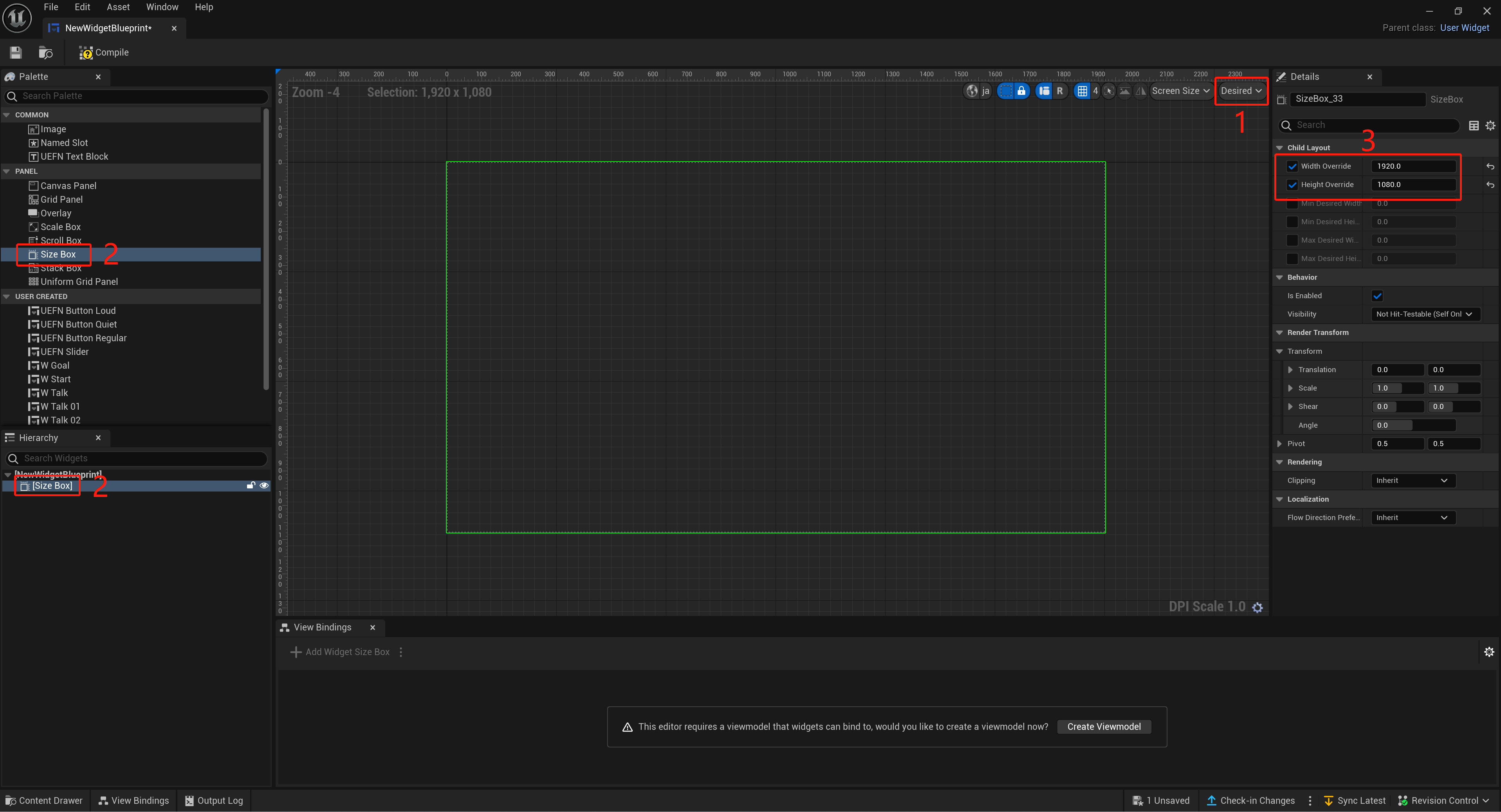The height and width of the screenshot is (812, 1501).
Task: Toggle grid snapping icon
Action: pos(1082,91)
